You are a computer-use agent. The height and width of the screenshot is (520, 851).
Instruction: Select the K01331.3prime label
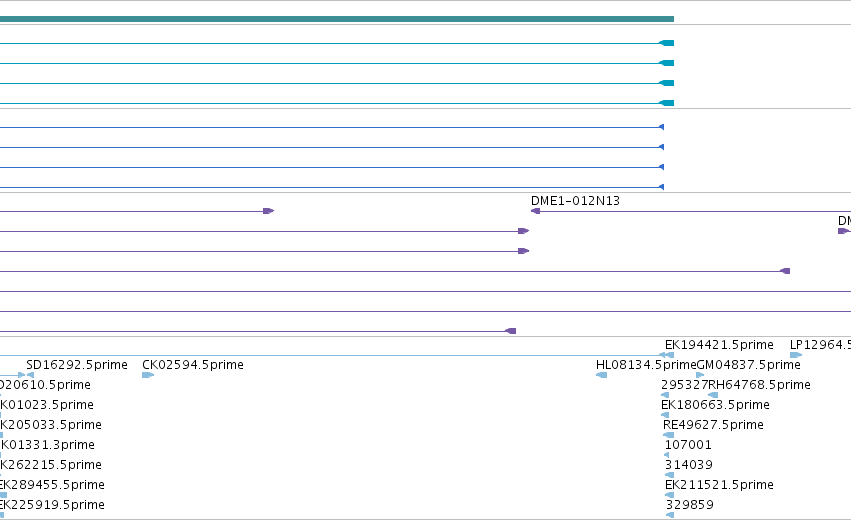[x=47, y=445]
